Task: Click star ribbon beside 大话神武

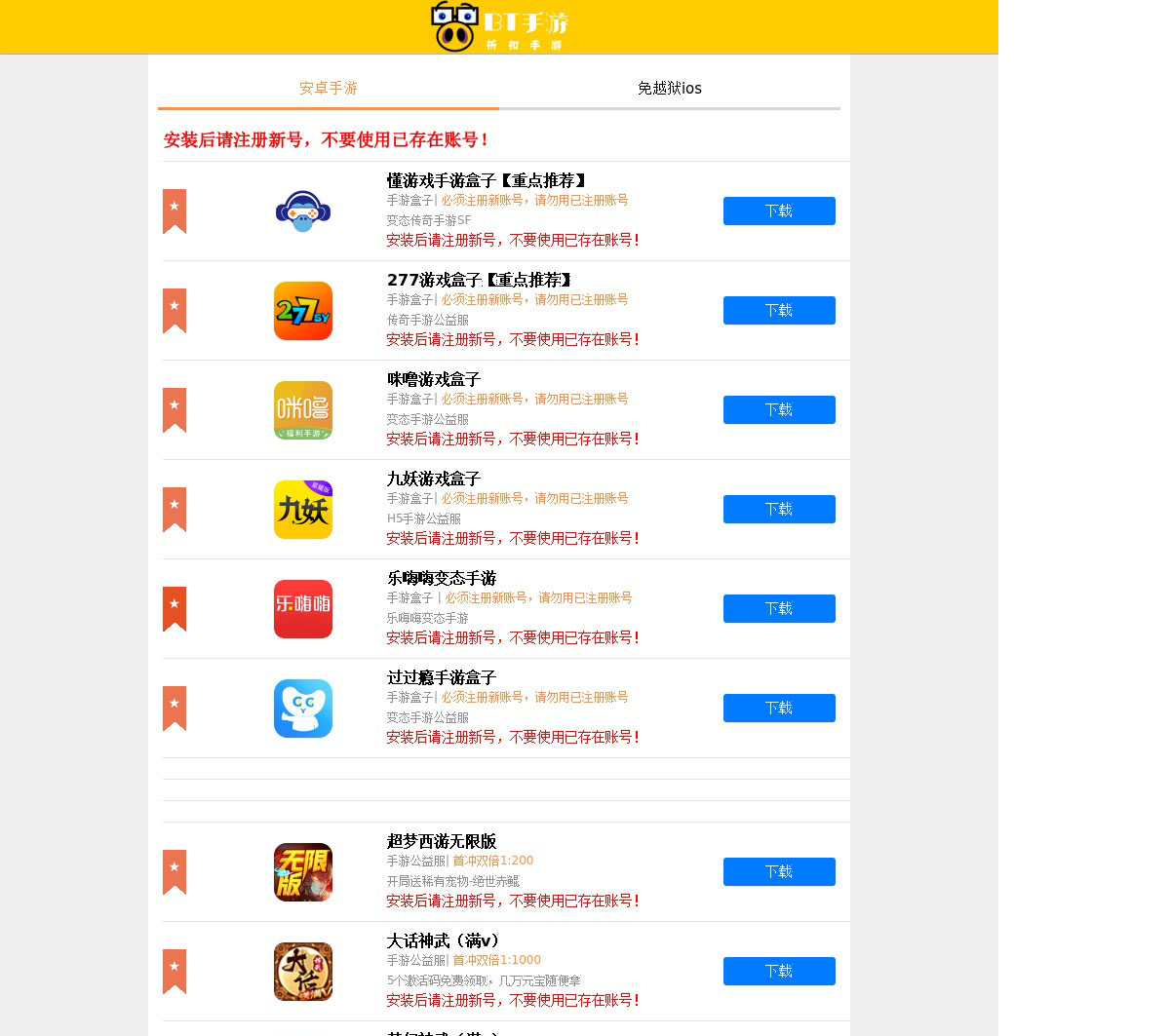Action: (175, 972)
